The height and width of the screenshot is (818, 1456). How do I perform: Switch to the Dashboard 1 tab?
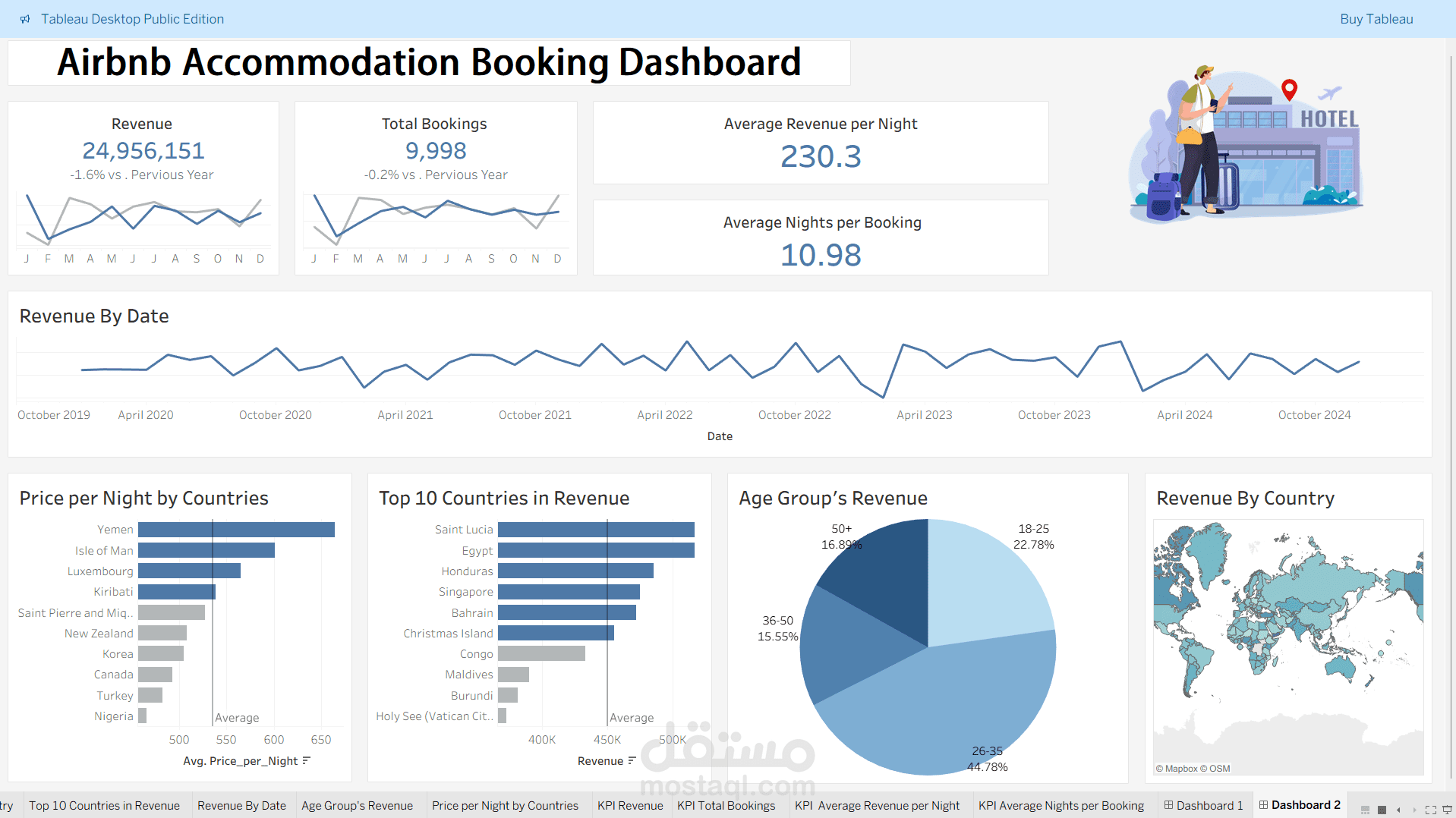pyautogui.click(x=1204, y=806)
